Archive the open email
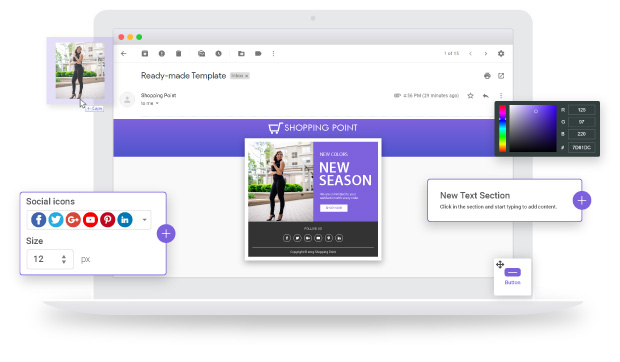The height and width of the screenshot is (362, 620). coord(145,53)
